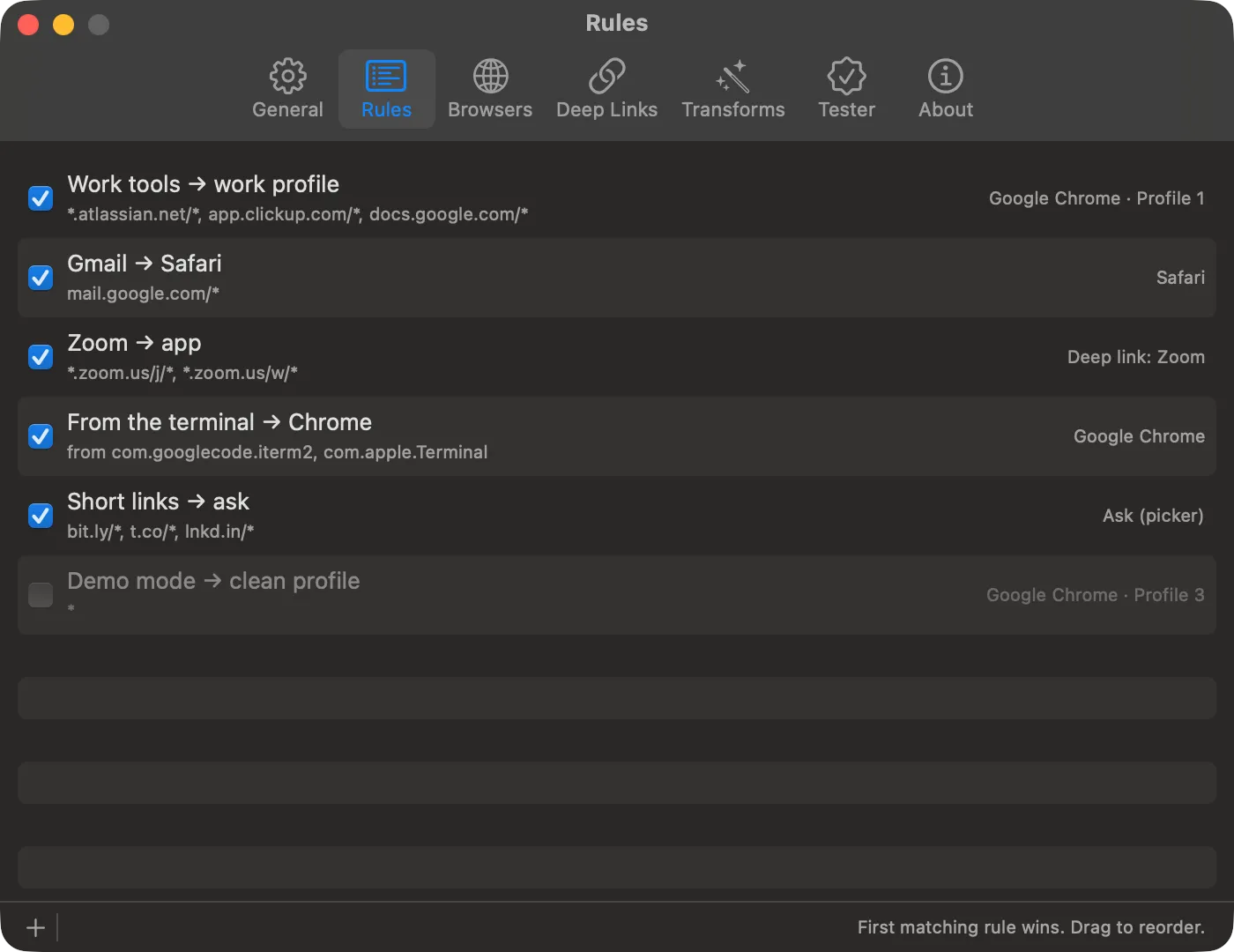Select the 'Gmail → Safari' rule title
1234x952 pixels.
[145, 264]
